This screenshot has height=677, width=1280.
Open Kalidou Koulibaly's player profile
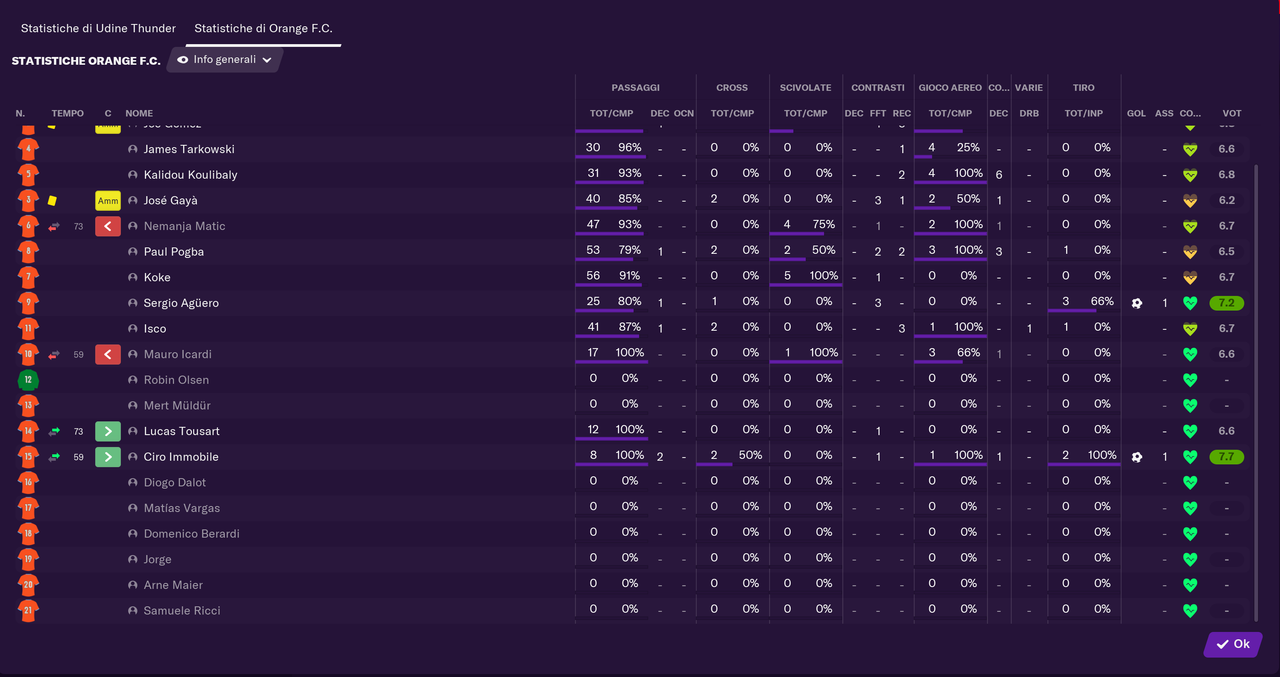coord(190,175)
